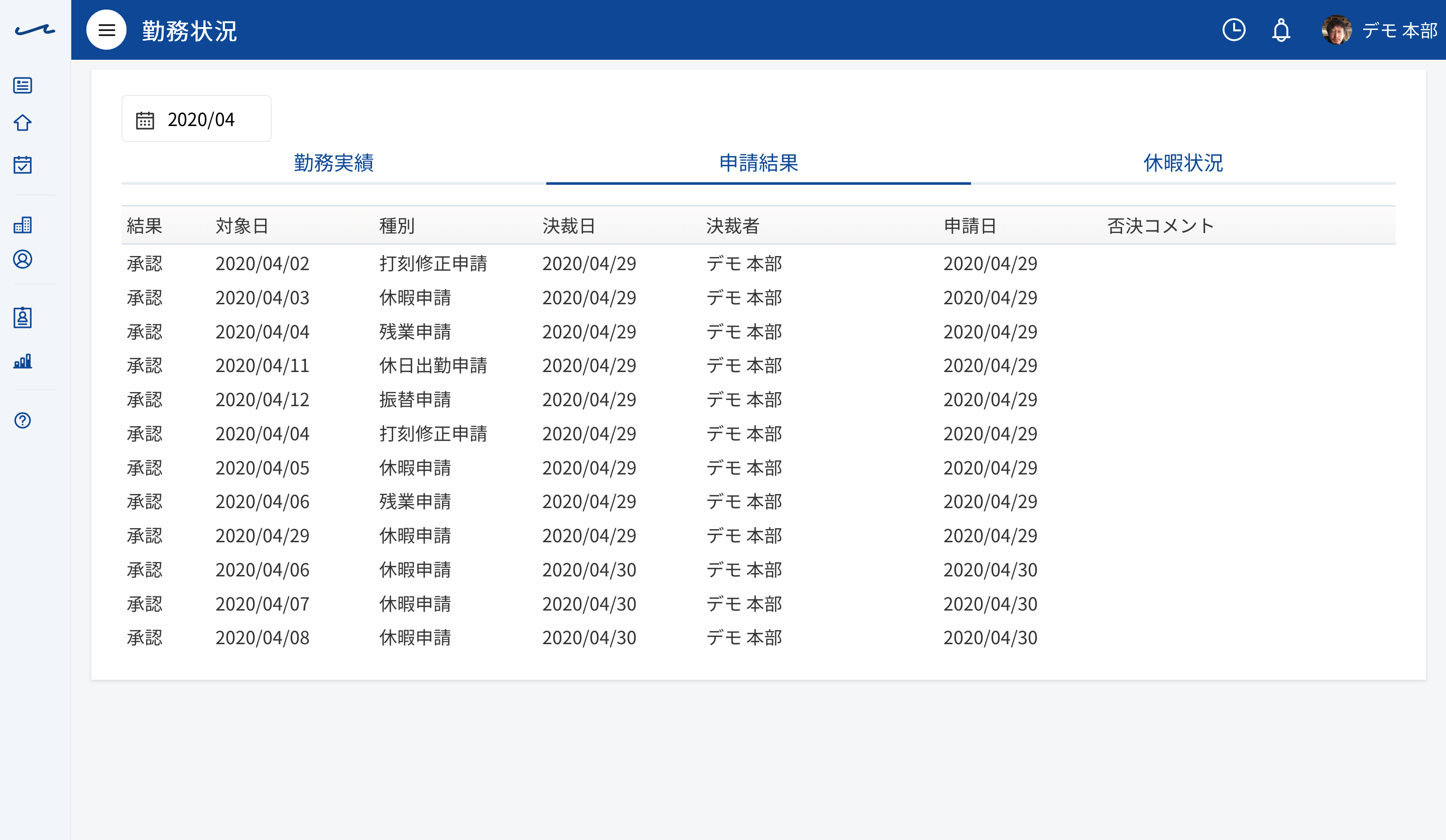Click 申請日 2020/04/30 in 2020/04/08 row
The height and width of the screenshot is (840, 1446).
(x=991, y=638)
